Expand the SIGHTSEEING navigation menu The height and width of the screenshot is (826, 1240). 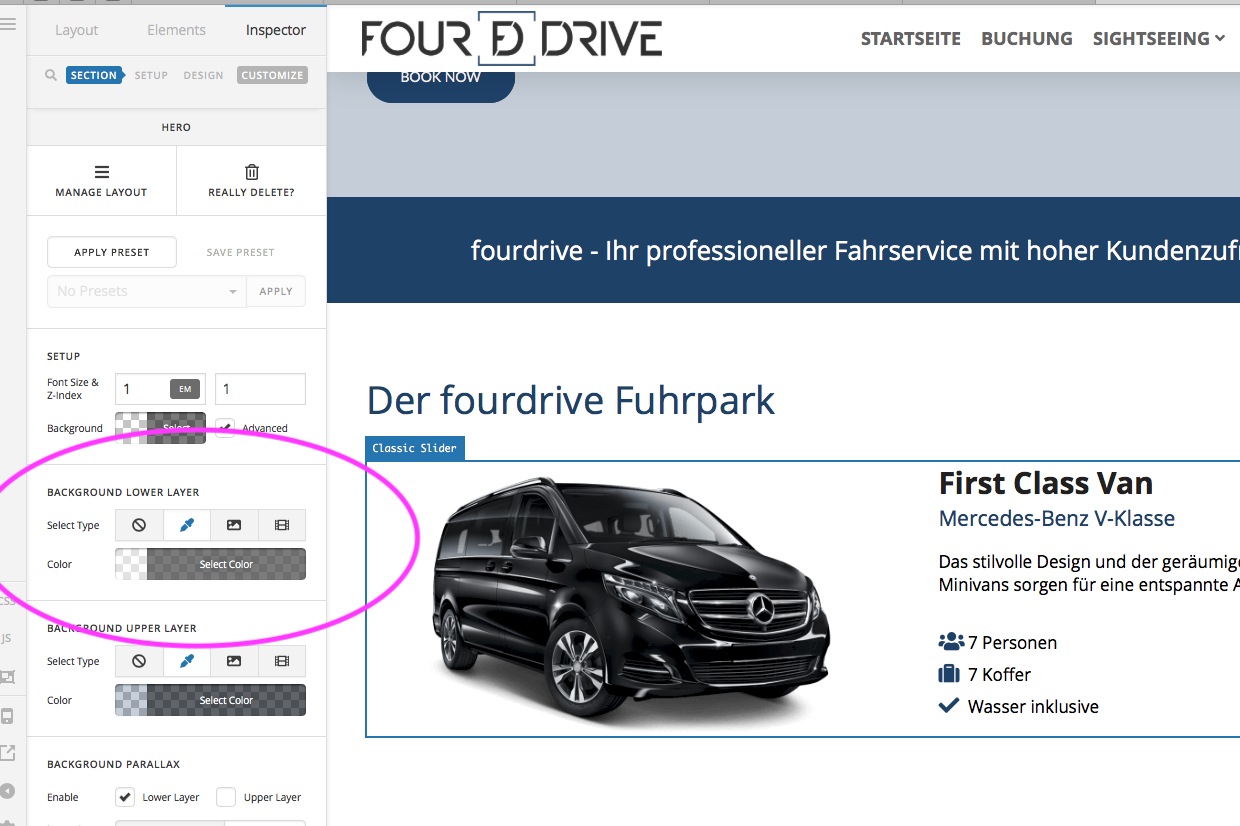(x=1158, y=39)
